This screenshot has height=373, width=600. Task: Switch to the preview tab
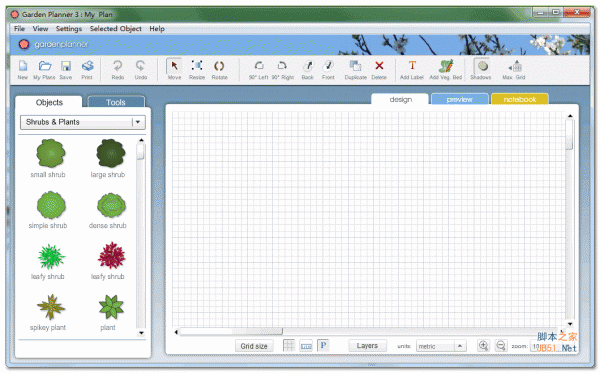(x=460, y=99)
